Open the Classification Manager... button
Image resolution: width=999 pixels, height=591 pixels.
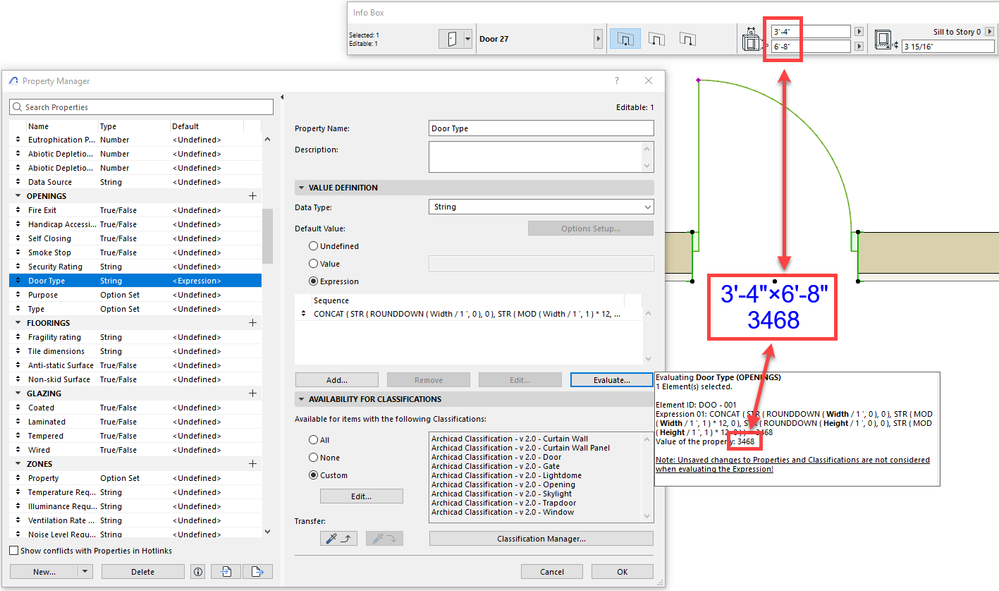(541, 539)
